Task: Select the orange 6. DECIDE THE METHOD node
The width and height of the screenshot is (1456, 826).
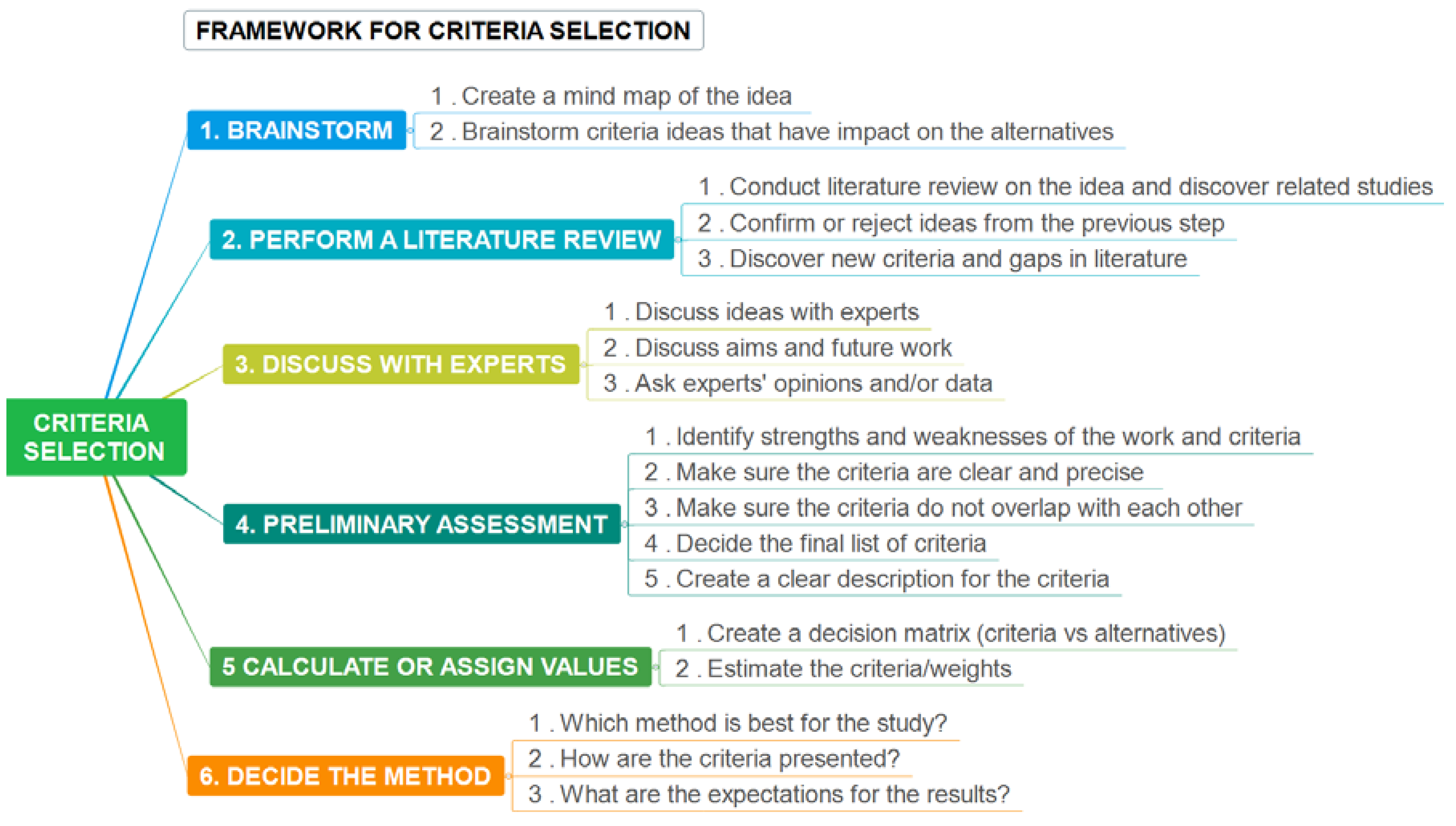Action: (x=345, y=775)
